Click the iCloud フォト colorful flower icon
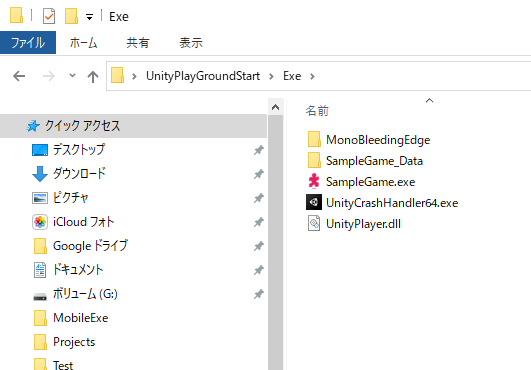Image resolution: width=531 pixels, height=370 pixels. (40, 222)
